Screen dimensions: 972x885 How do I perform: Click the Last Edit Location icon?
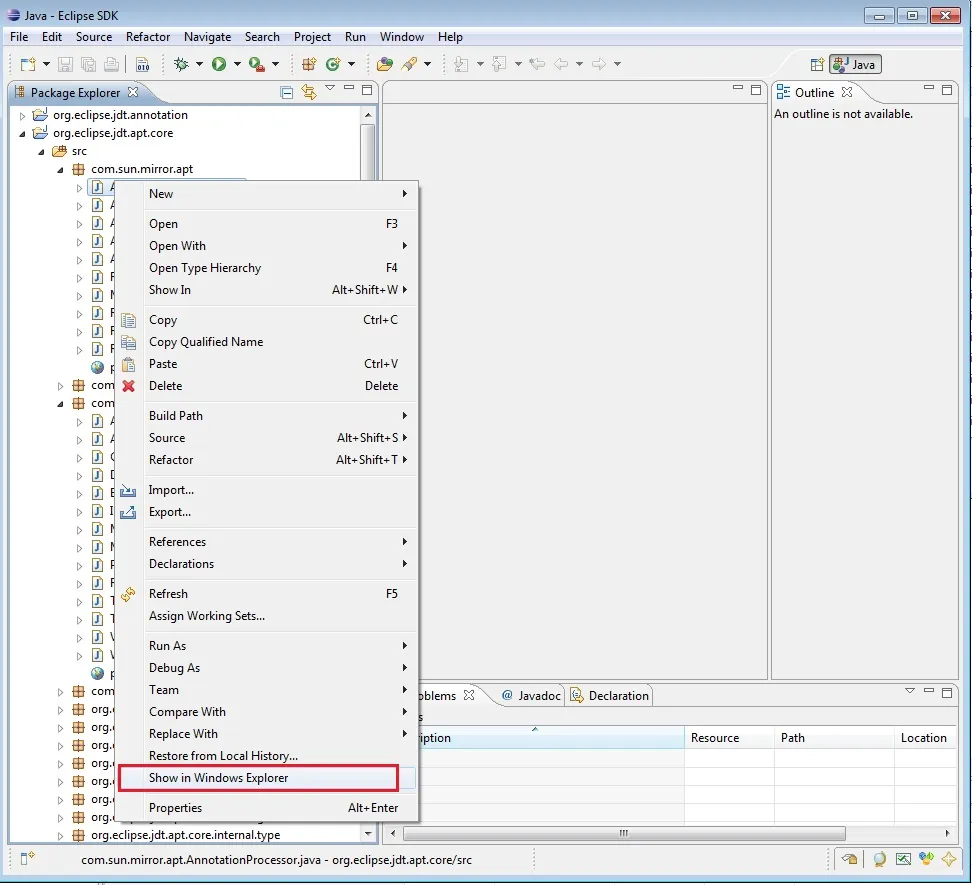[x=537, y=64]
